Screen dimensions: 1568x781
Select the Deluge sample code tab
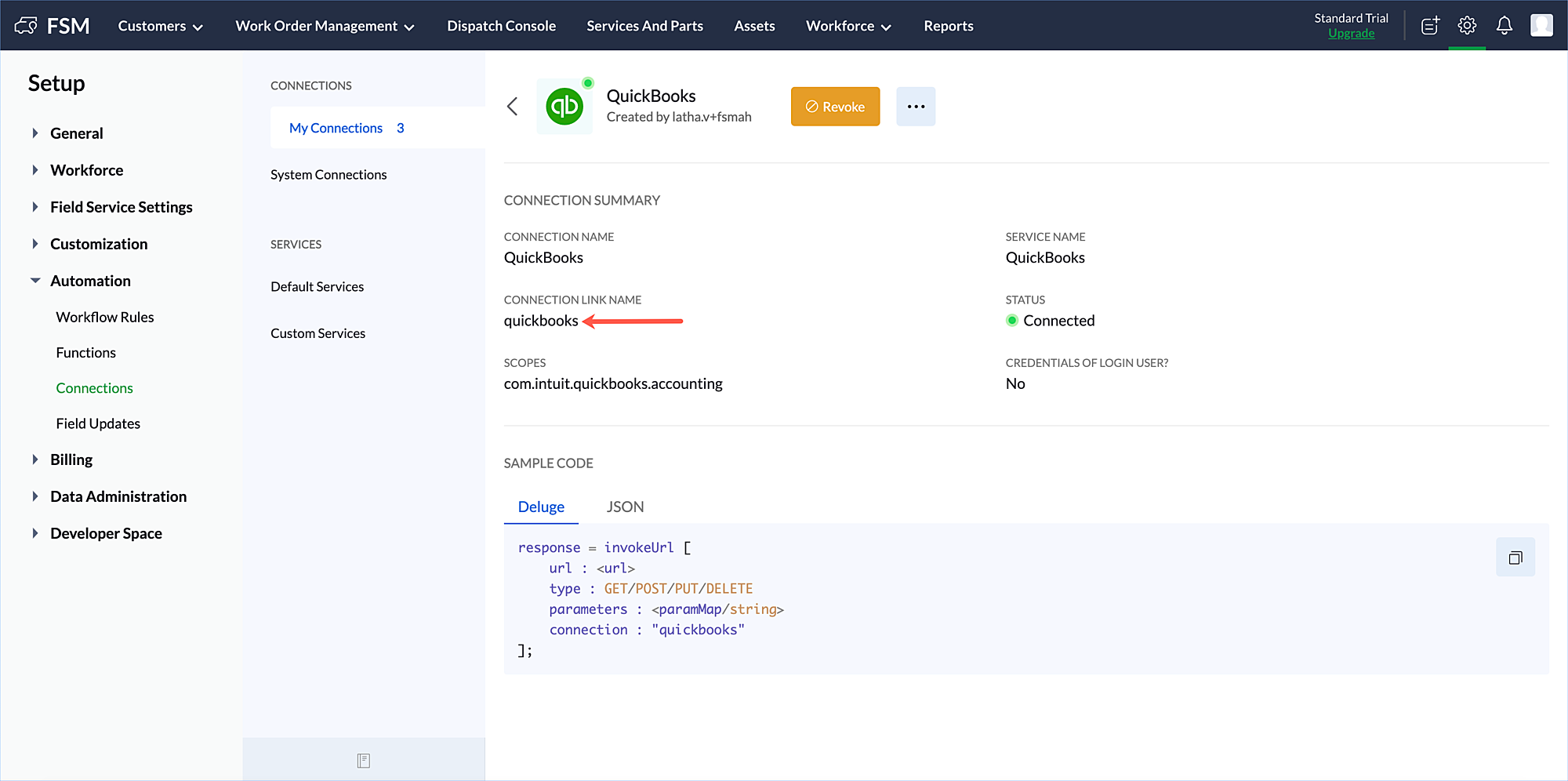pyautogui.click(x=541, y=507)
